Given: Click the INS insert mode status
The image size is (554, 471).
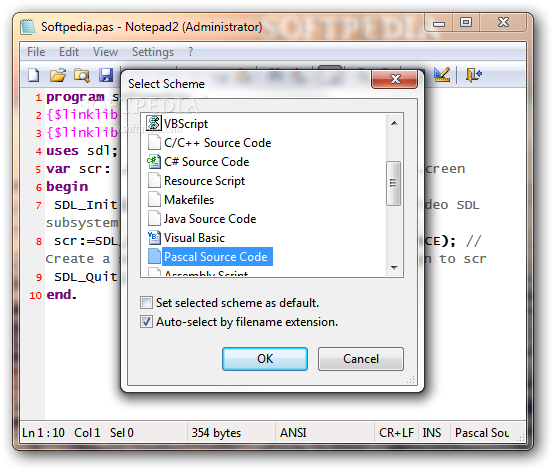Looking at the screenshot, I should pyautogui.click(x=432, y=433).
